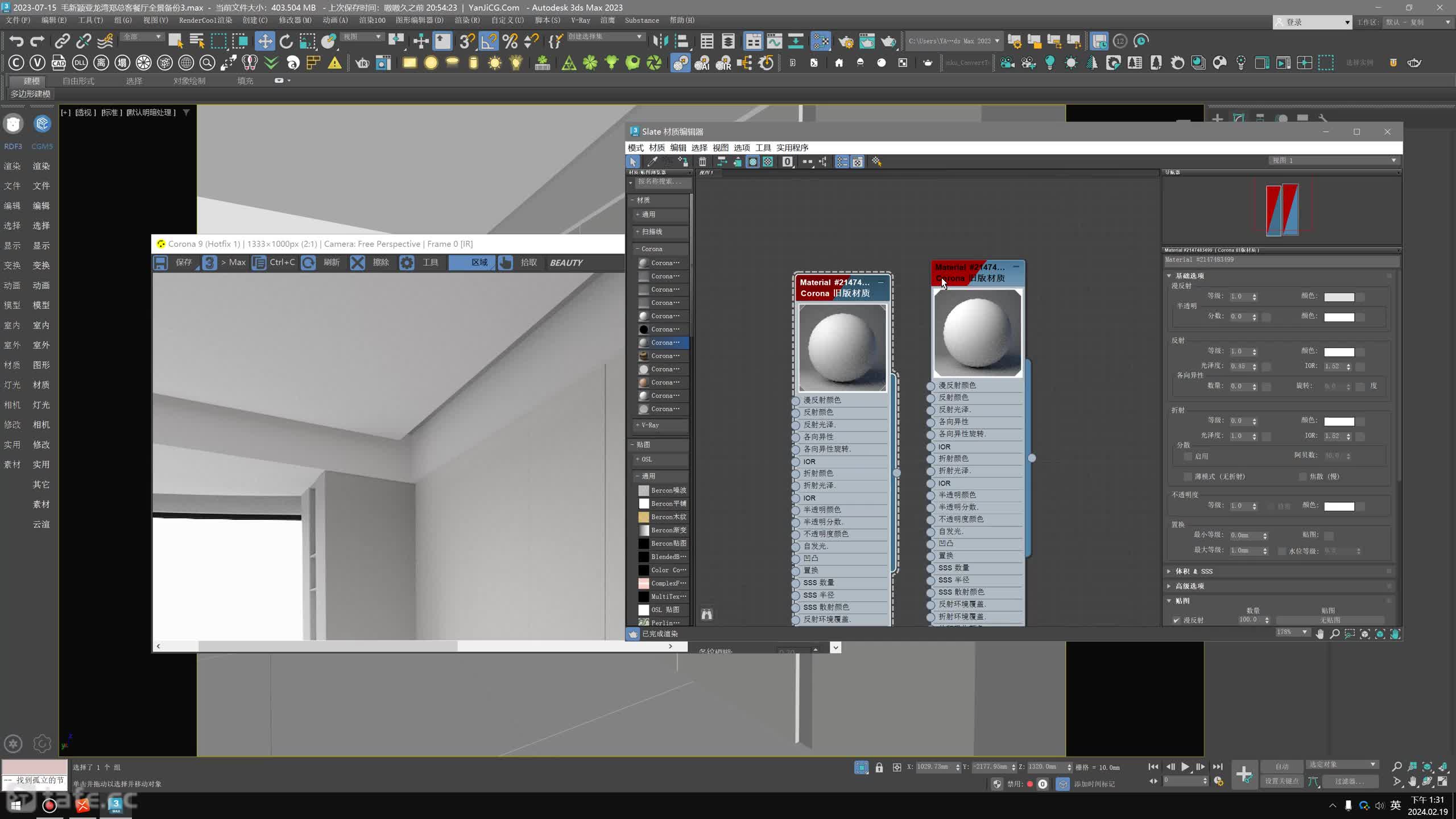Click the 过滤器... key filters button

point(1349,781)
